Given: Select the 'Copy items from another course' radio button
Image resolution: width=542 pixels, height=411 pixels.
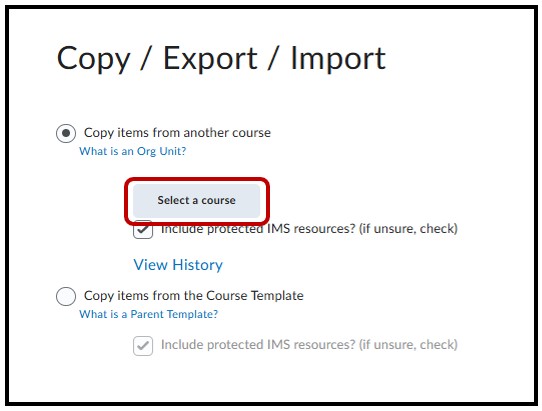Looking at the screenshot, I should coord(66,133).
